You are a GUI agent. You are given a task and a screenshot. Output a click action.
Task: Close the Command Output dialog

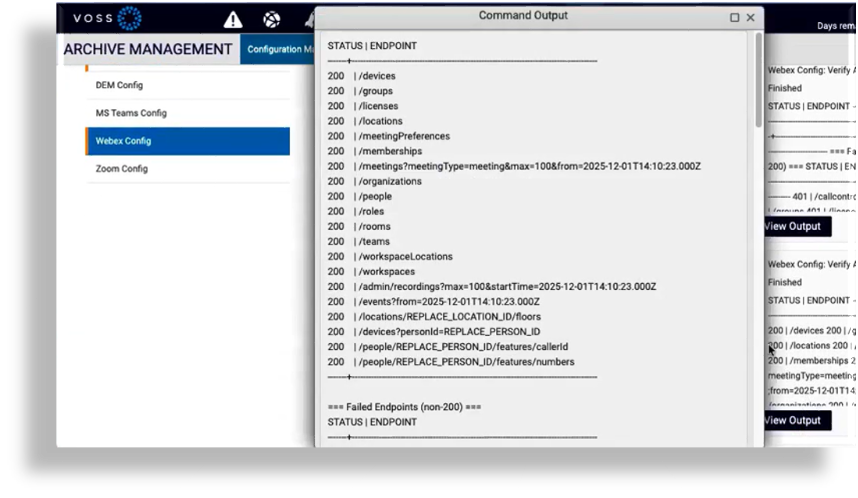pyautogui.click(x=751, y=18)
